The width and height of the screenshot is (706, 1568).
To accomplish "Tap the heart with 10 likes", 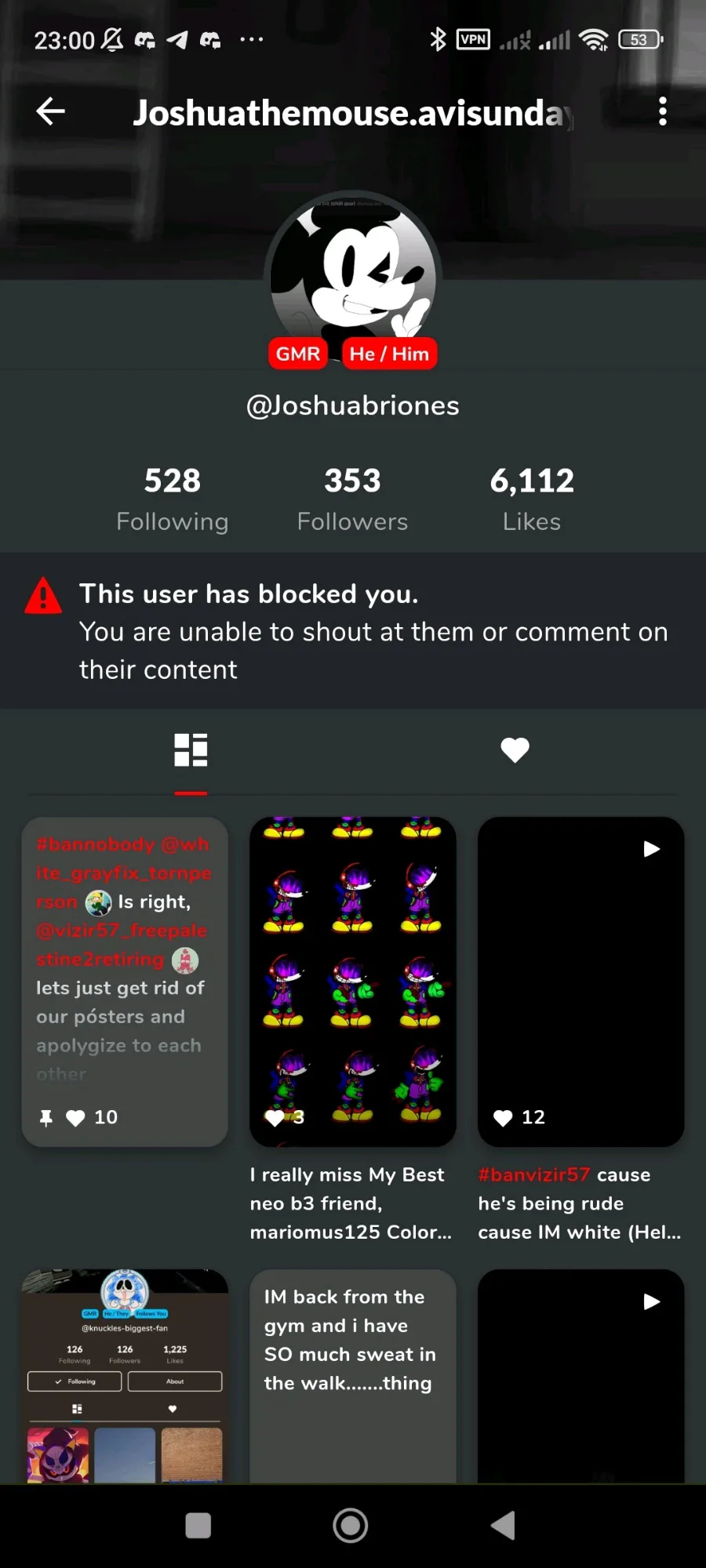I will [x=75, y=1118].
